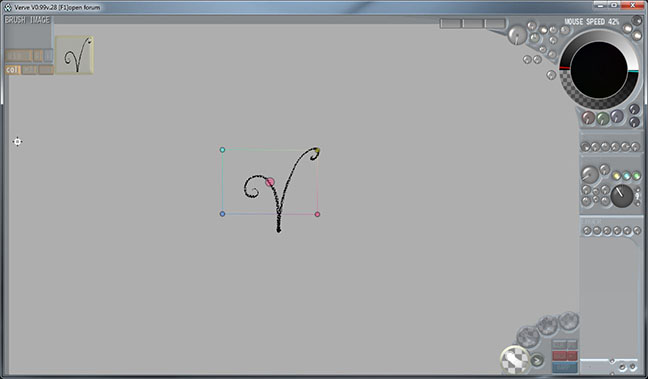
Task: Select the pink circle on the stroke
Action: click(270, 182)
